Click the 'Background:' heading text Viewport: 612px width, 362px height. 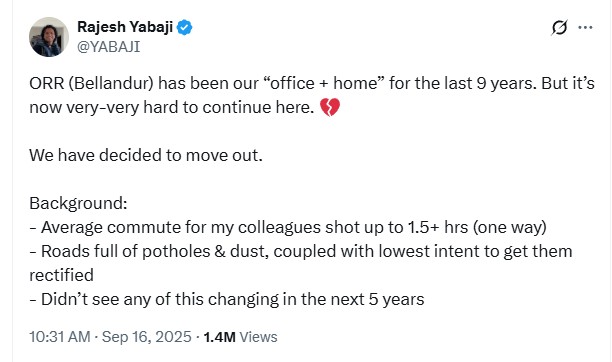click(78, 203)
